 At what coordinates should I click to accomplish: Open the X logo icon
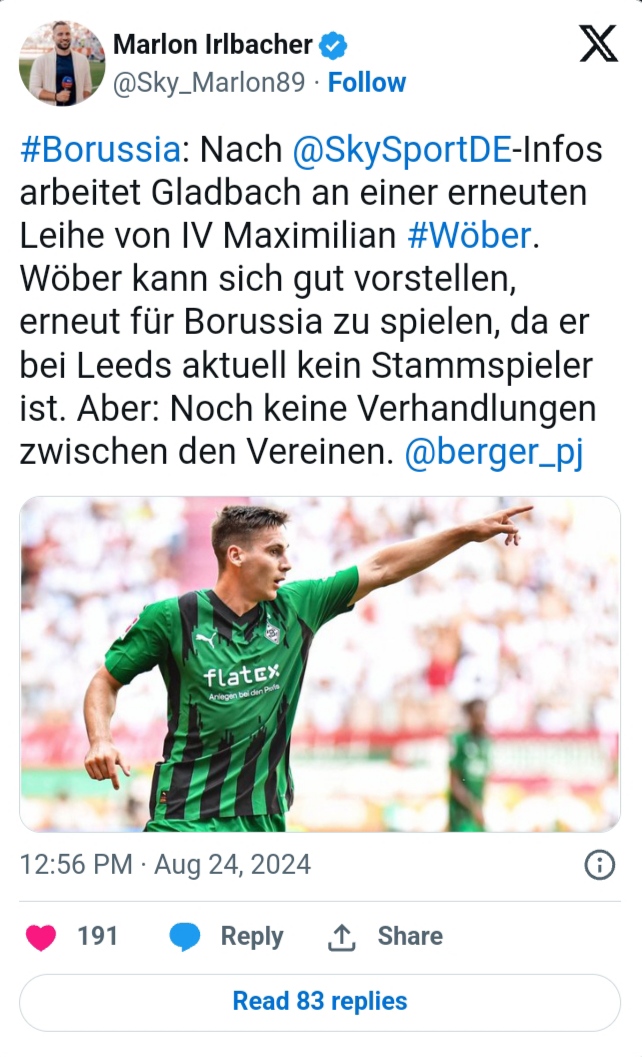coord(598,44)
